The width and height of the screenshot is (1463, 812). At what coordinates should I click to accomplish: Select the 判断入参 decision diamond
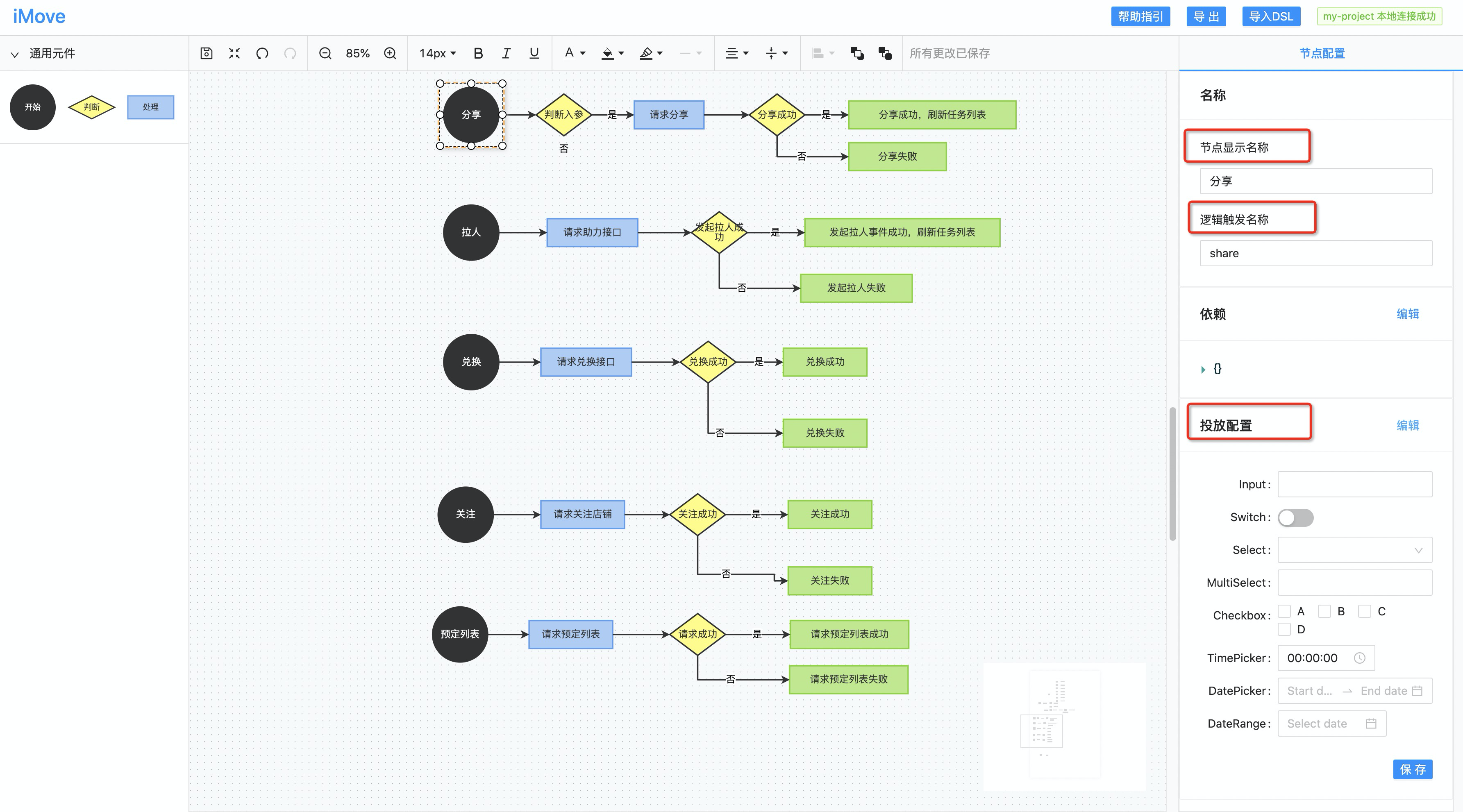[563, 115]
